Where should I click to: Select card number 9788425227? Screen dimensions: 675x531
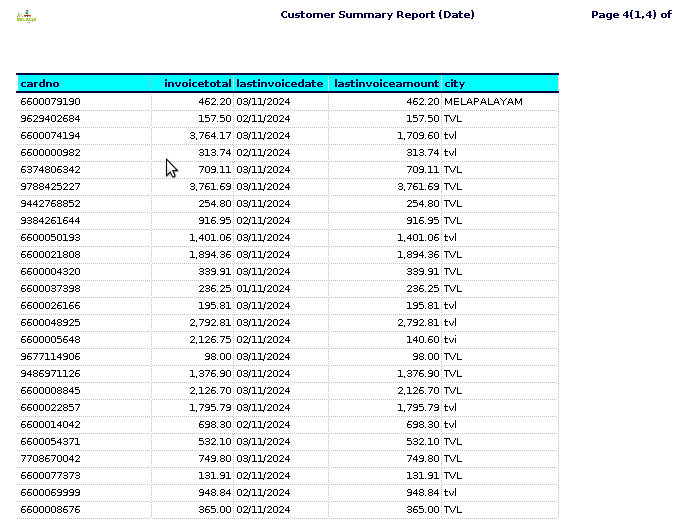click(x=50, y=186)
